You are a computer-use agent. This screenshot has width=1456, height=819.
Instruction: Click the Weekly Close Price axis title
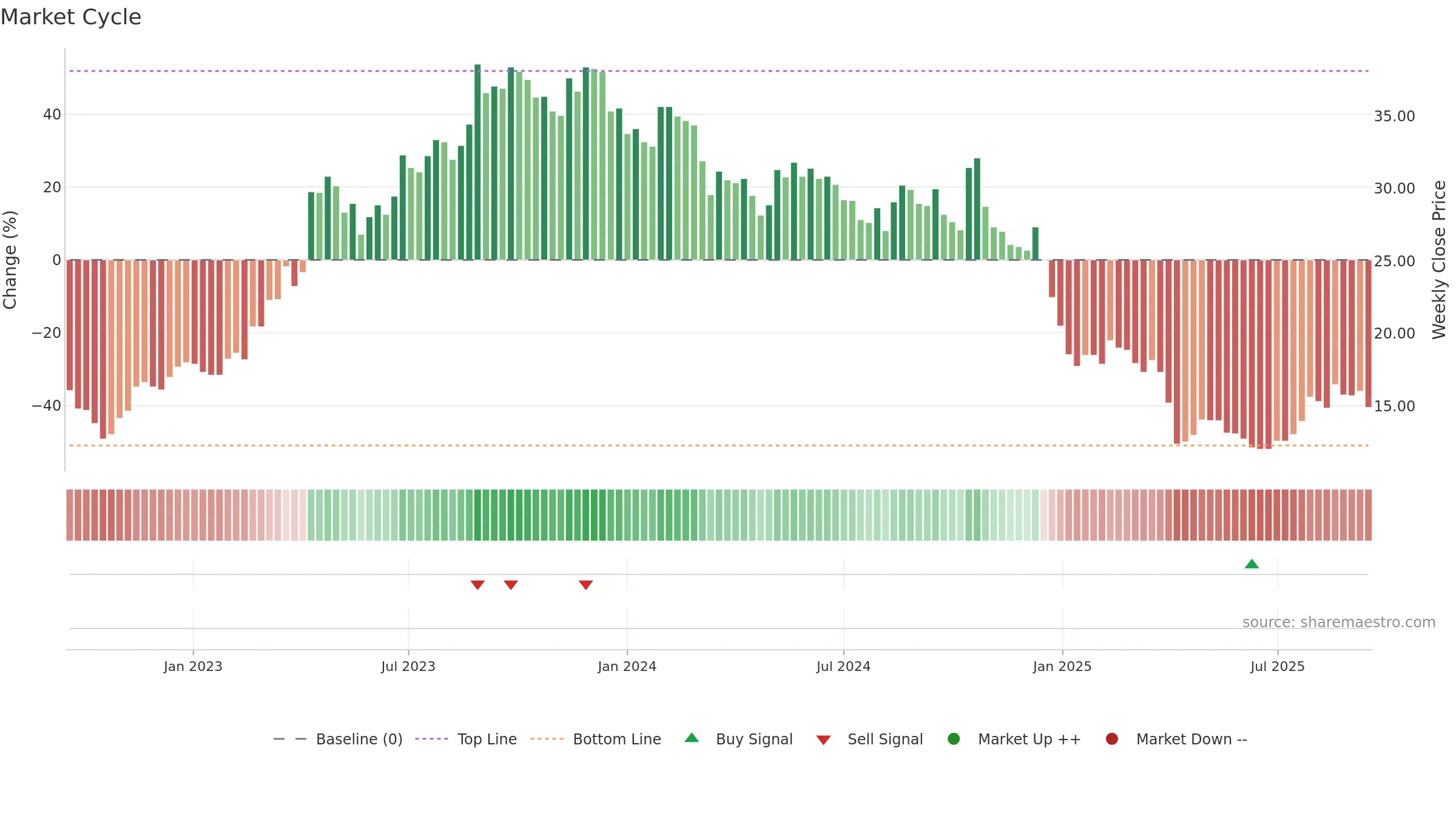coord(1439,260)
